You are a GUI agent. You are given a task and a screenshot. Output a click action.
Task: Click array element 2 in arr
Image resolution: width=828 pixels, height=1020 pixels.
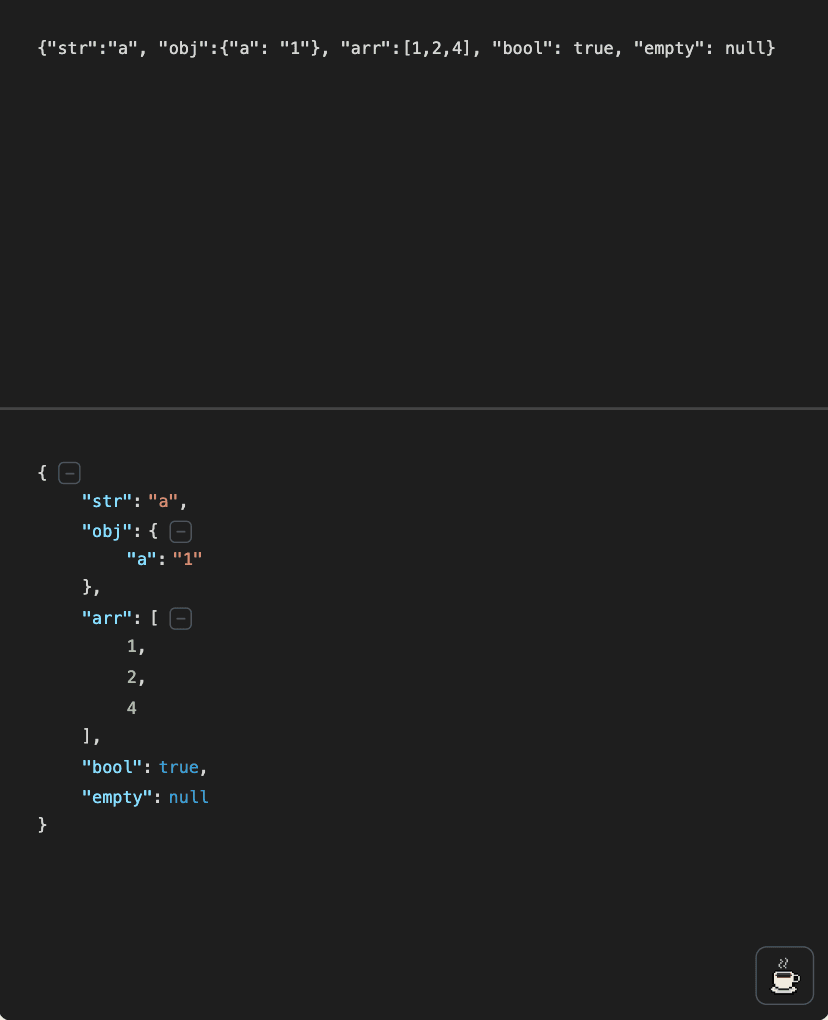[132, 678]
